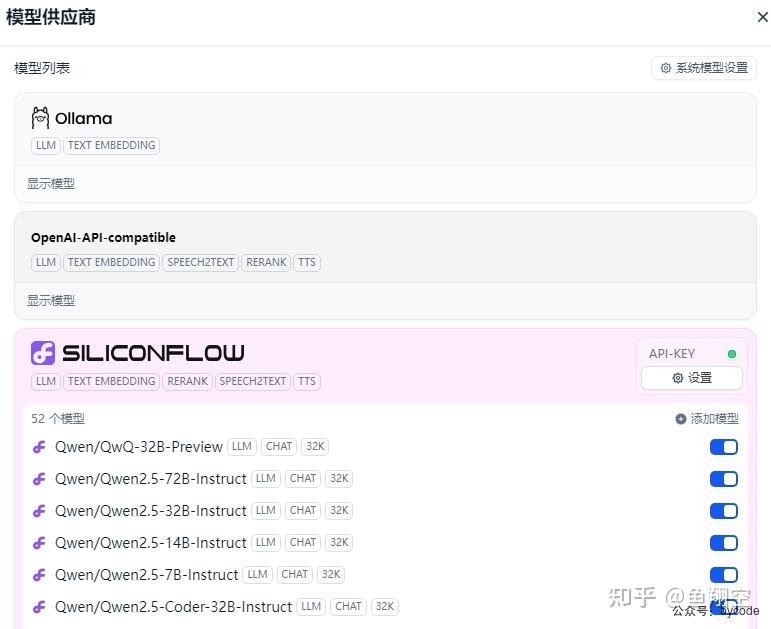Click the plus icon beside 添加模型
This screenshot has width=771, height=629.
pos(681,419)
